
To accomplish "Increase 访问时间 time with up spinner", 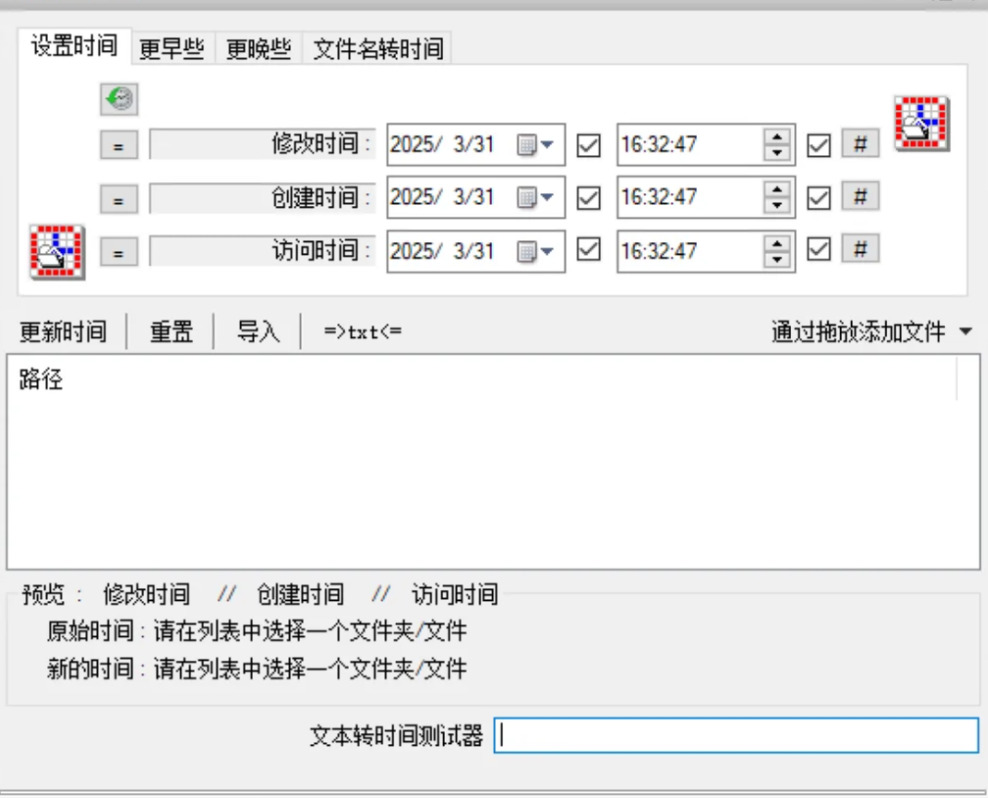I will [777, 243].
